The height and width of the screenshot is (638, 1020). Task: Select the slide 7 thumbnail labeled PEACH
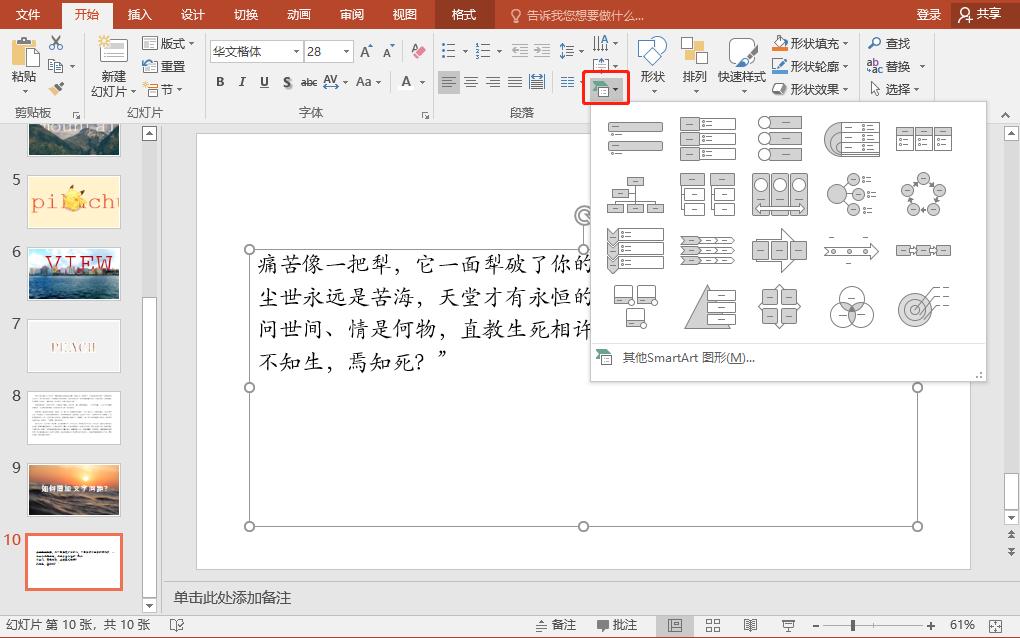pos(73,345)
